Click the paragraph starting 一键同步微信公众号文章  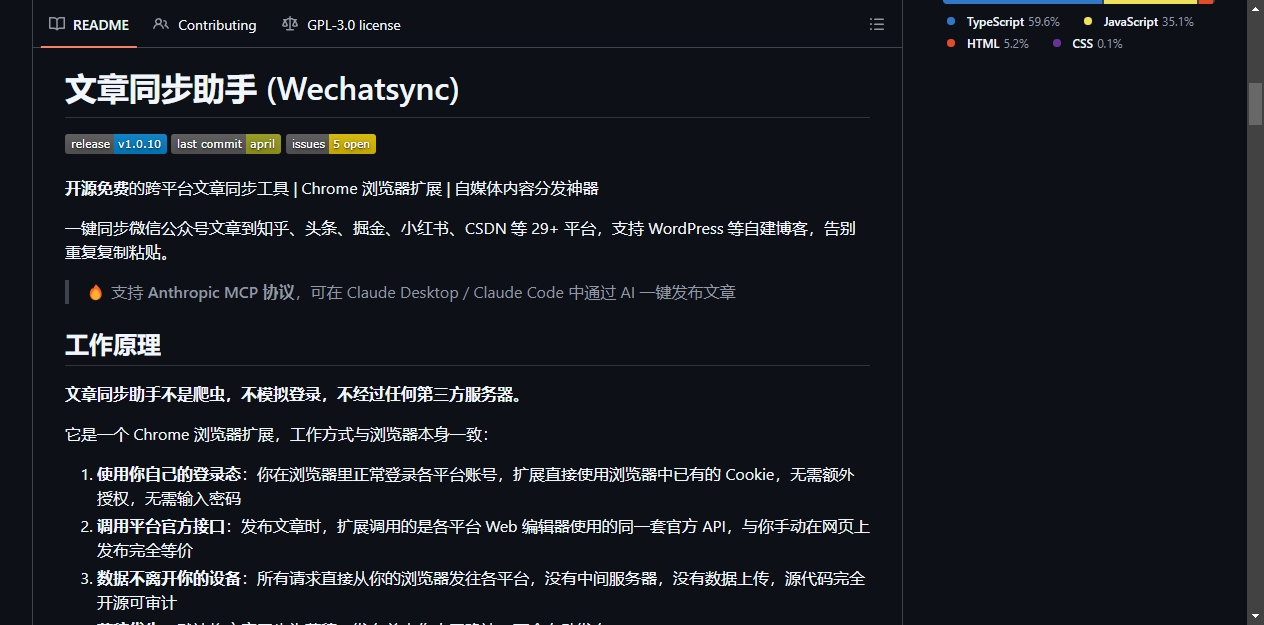pyautogui.click(x=460, y=240)
